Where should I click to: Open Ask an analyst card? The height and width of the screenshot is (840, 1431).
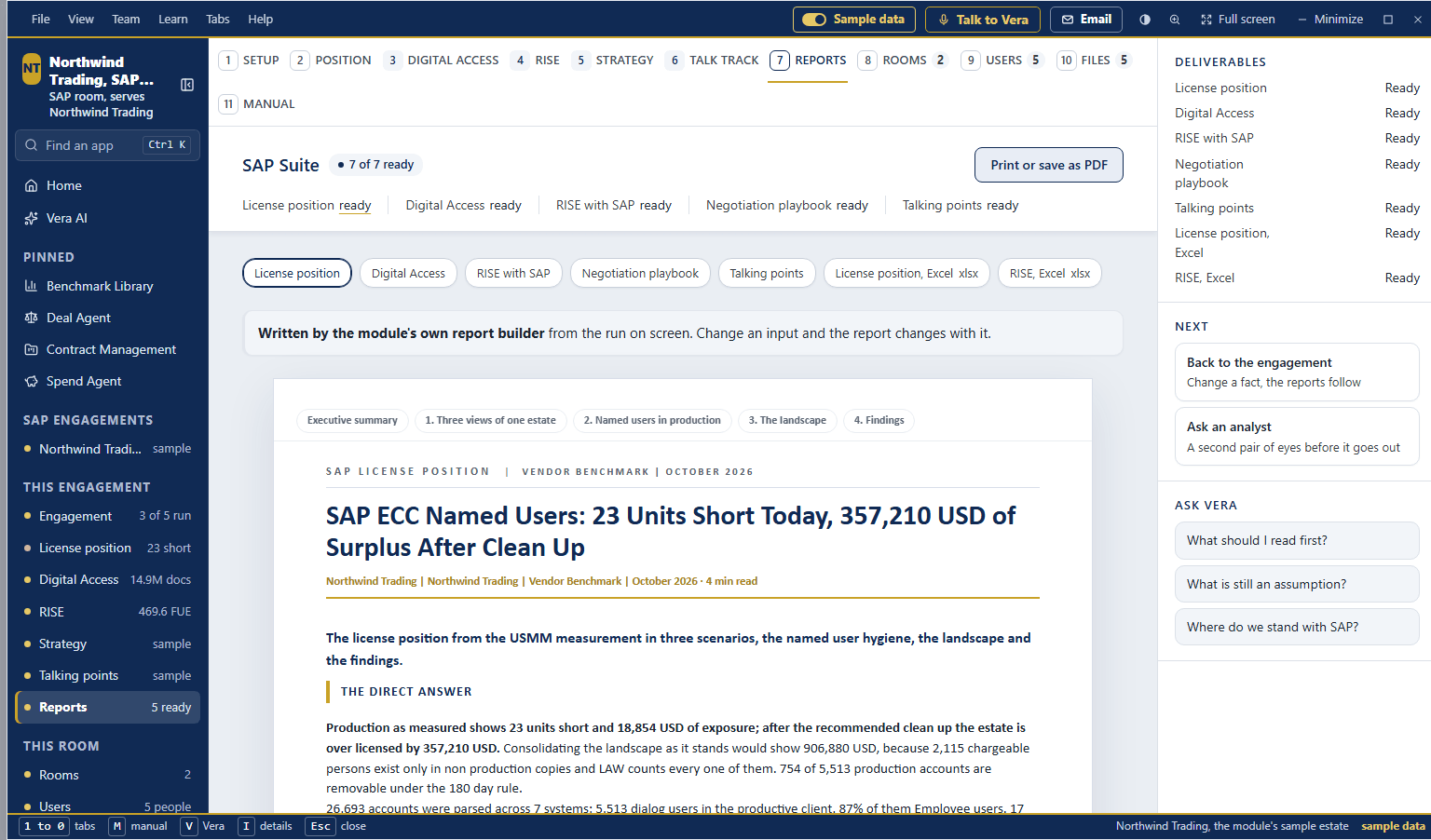tap(1297, 437)
